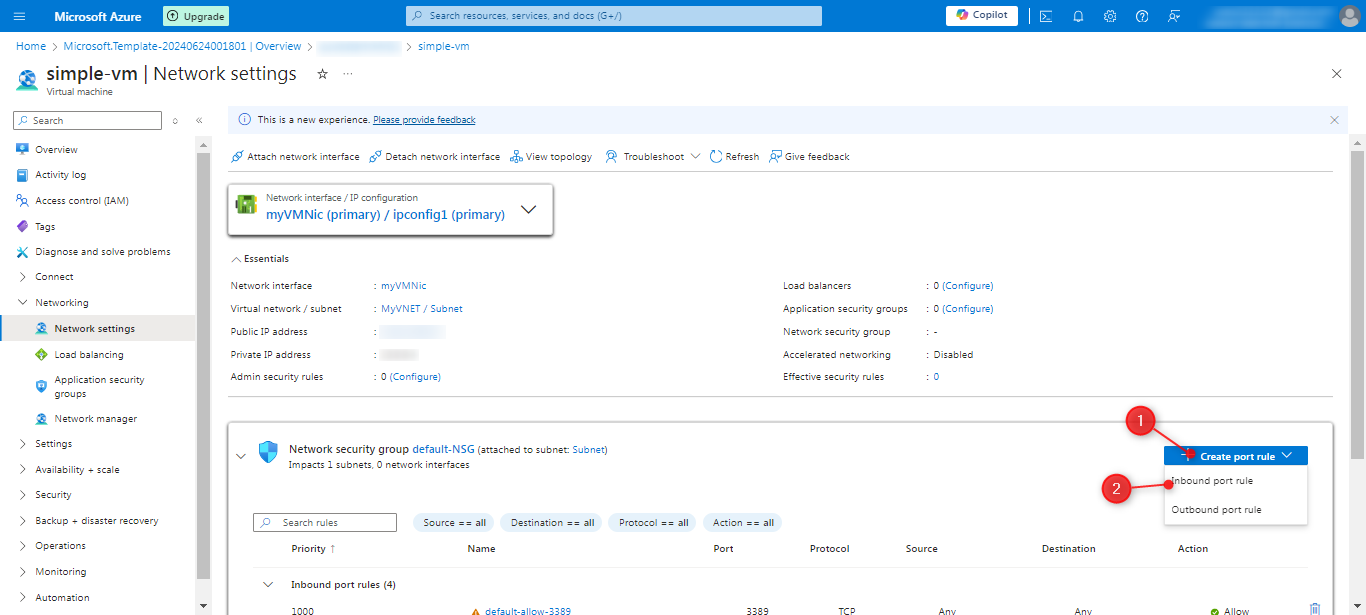The image size is (1366, 615).
Task: Open the Cloud Shell icon in header
Action: [x=1046, y=16]
